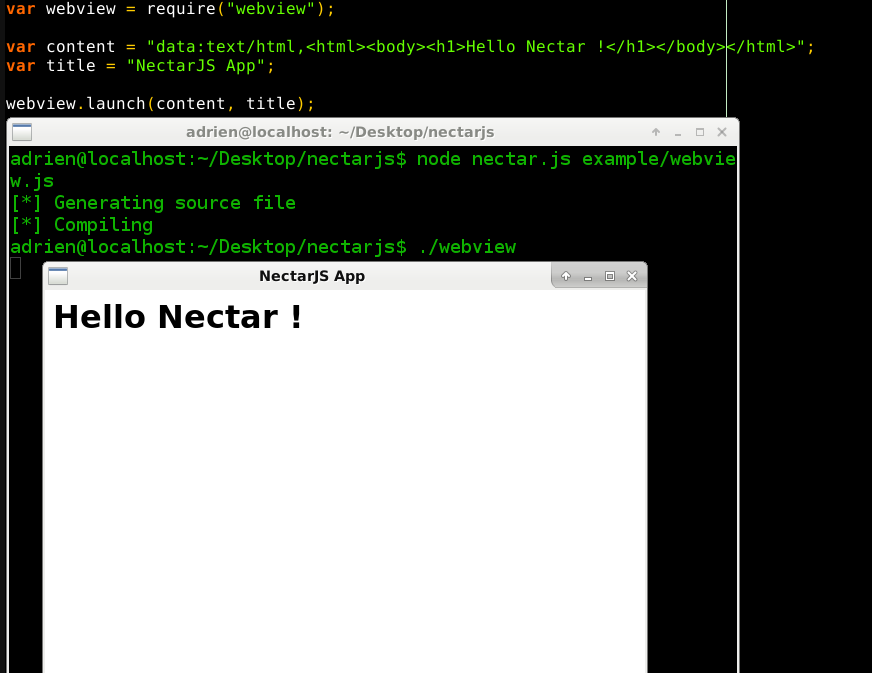Viewport: 872px width, 673px height.
Task: Maximize the terminal window
Action: click(x=699, y=131)
